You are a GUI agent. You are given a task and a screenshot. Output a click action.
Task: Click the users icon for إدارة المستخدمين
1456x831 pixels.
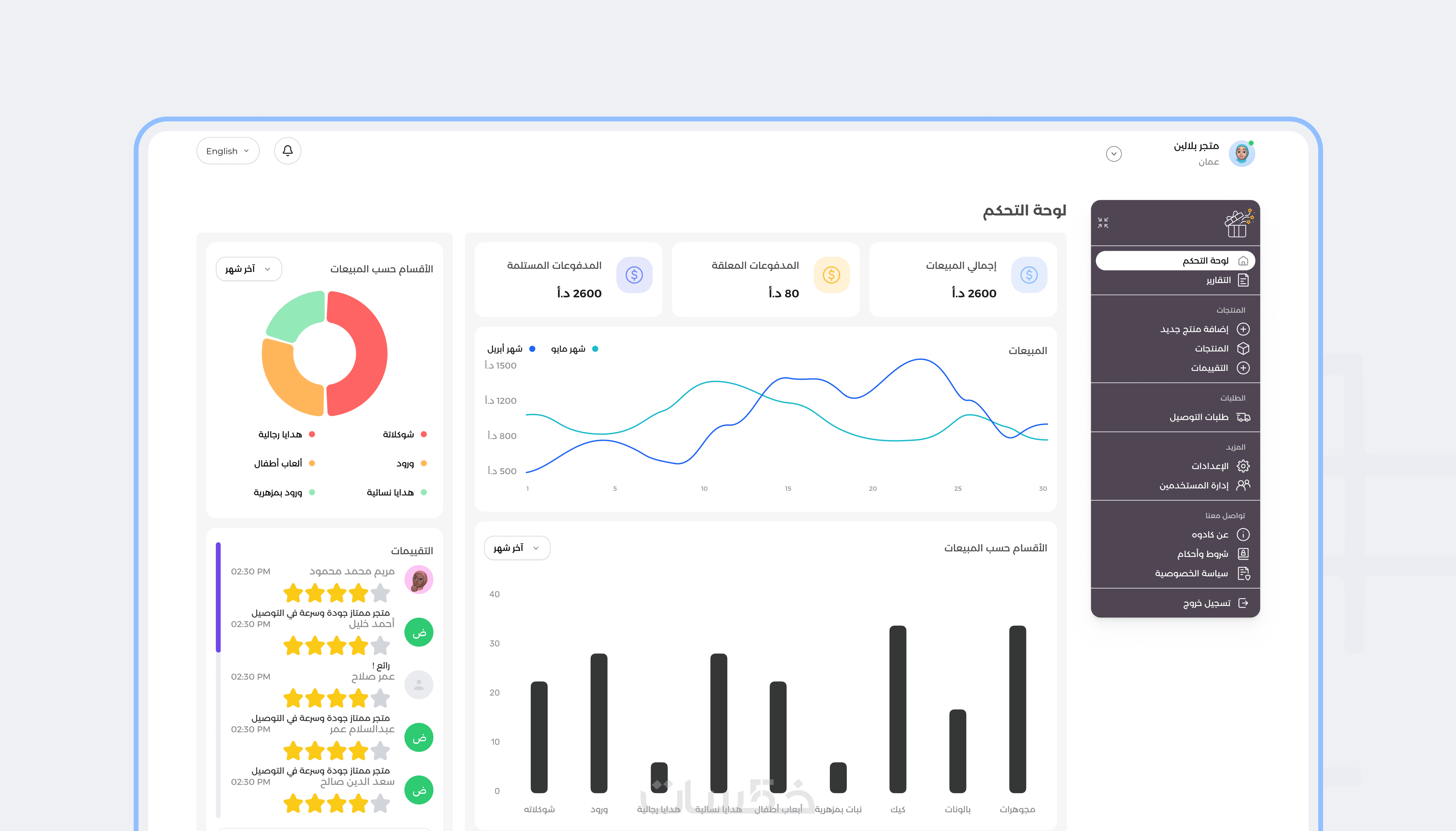(1243, 485)
